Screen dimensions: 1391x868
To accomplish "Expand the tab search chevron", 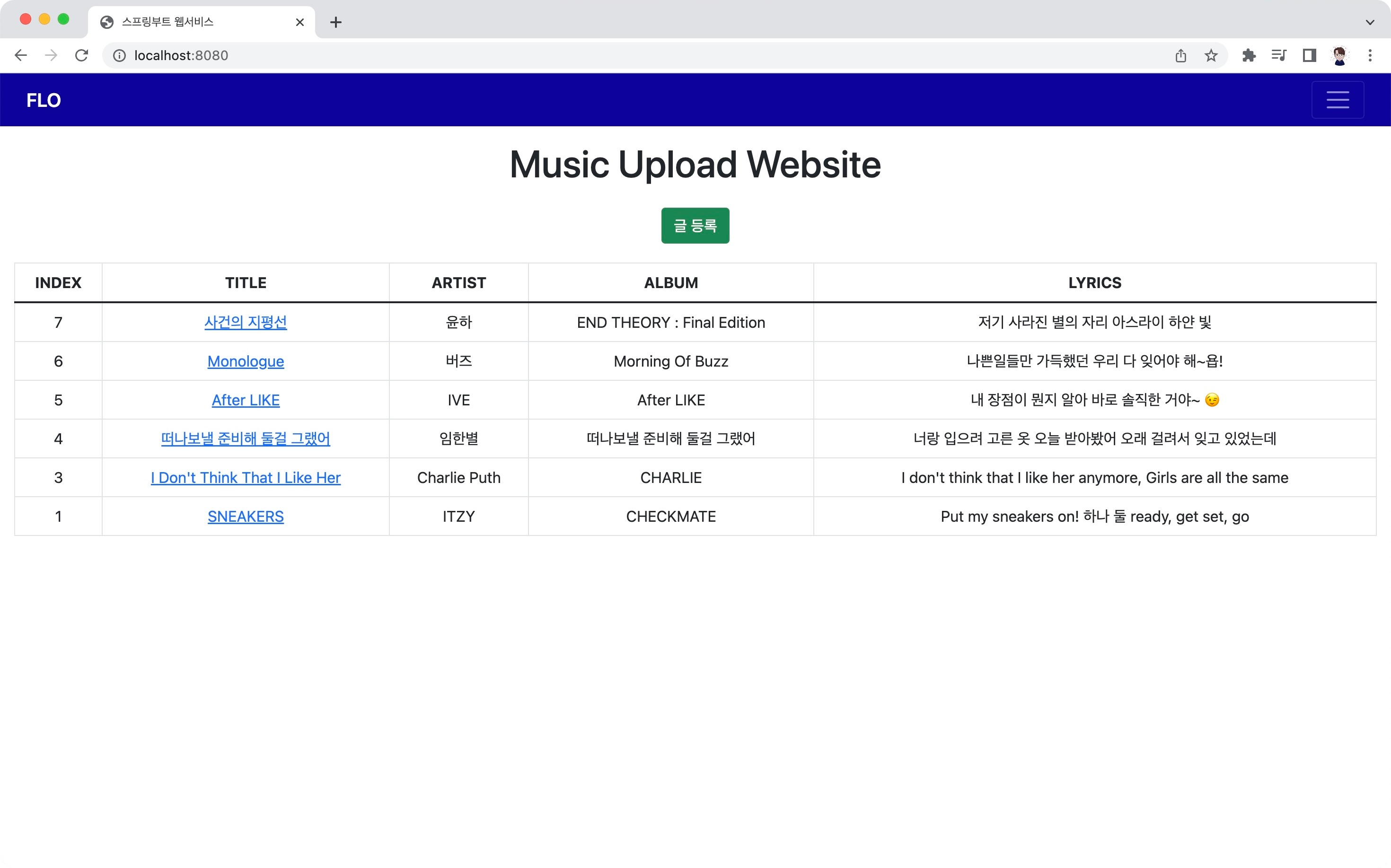I will coord(1370,22).
